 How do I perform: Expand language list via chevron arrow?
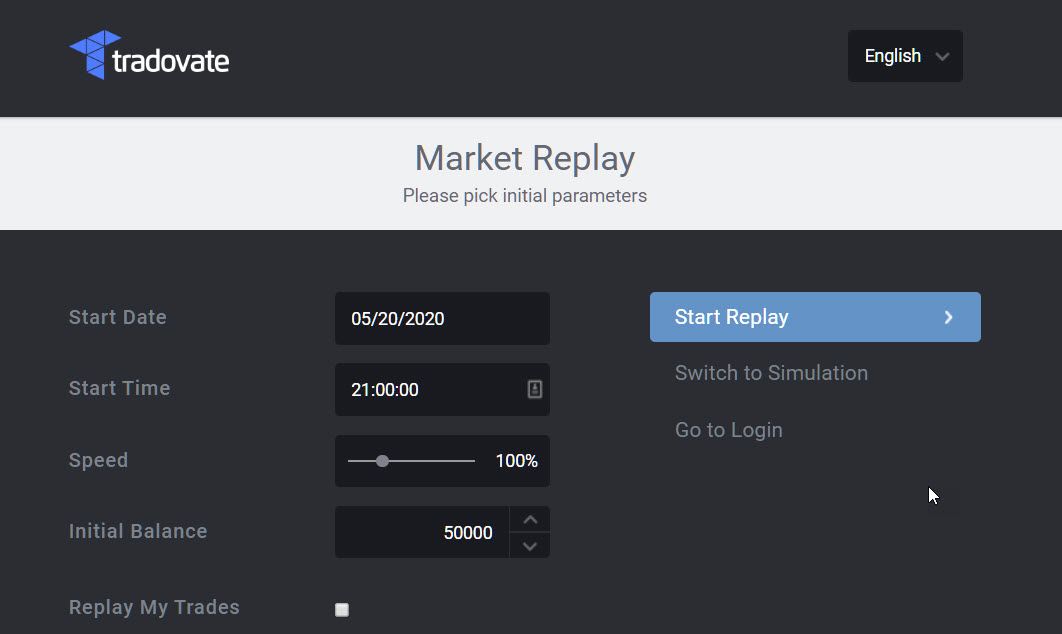pyautogui.click(x=942, y=57)
